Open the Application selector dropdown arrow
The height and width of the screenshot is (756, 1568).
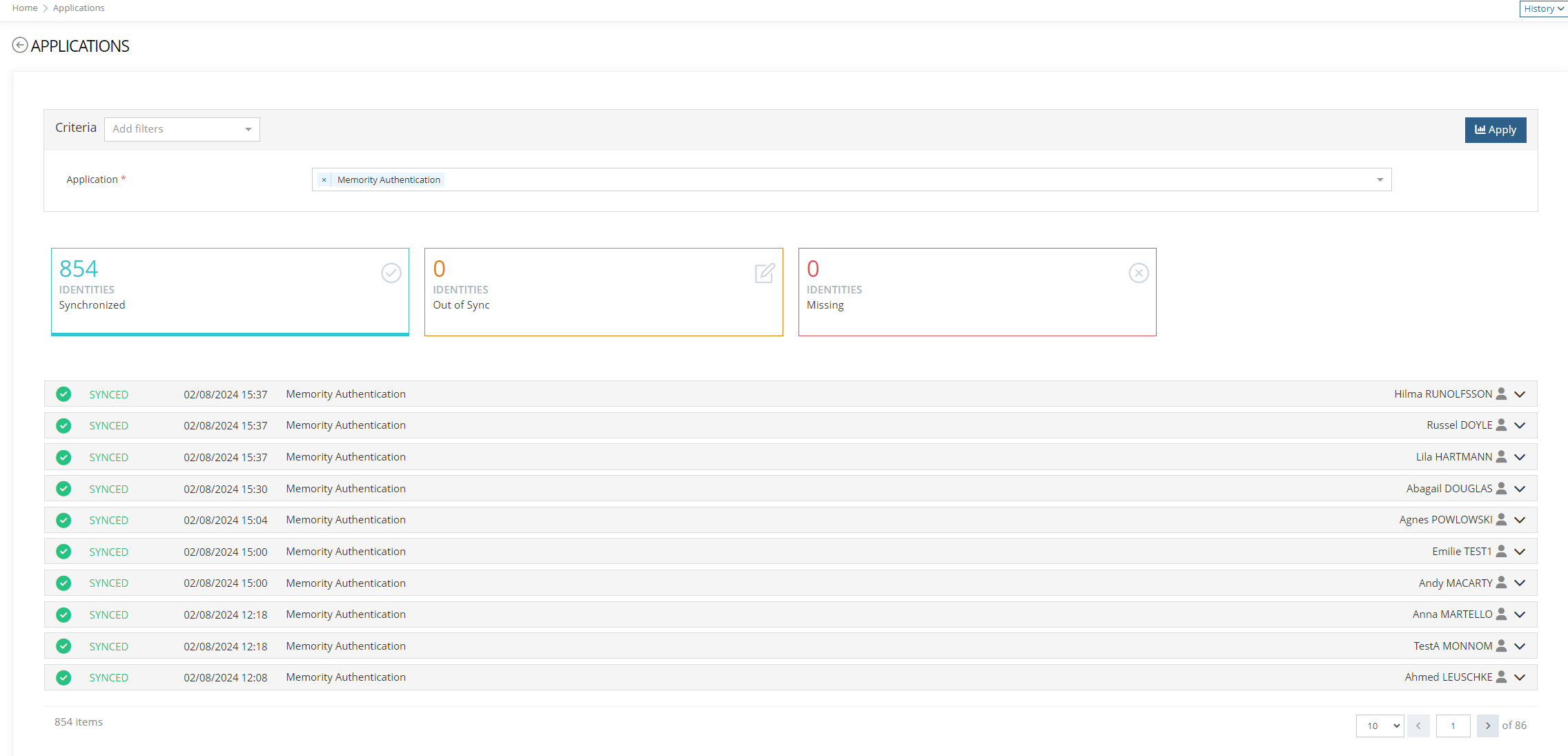point(1380,180)
